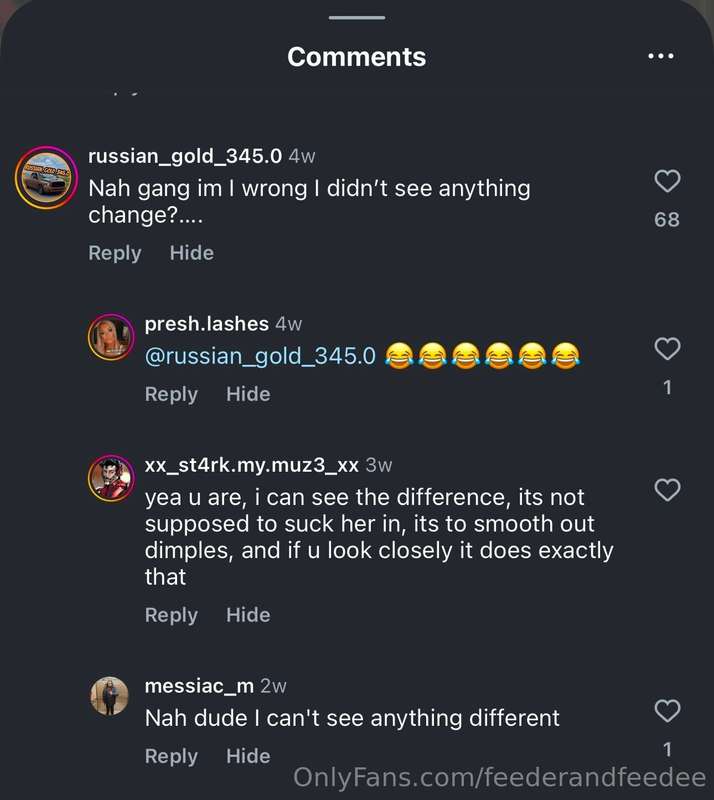Hide xx_st4rk.my.muz3_xx's comment
This screenshot has height=800, width=714.
tap(249, 615)
